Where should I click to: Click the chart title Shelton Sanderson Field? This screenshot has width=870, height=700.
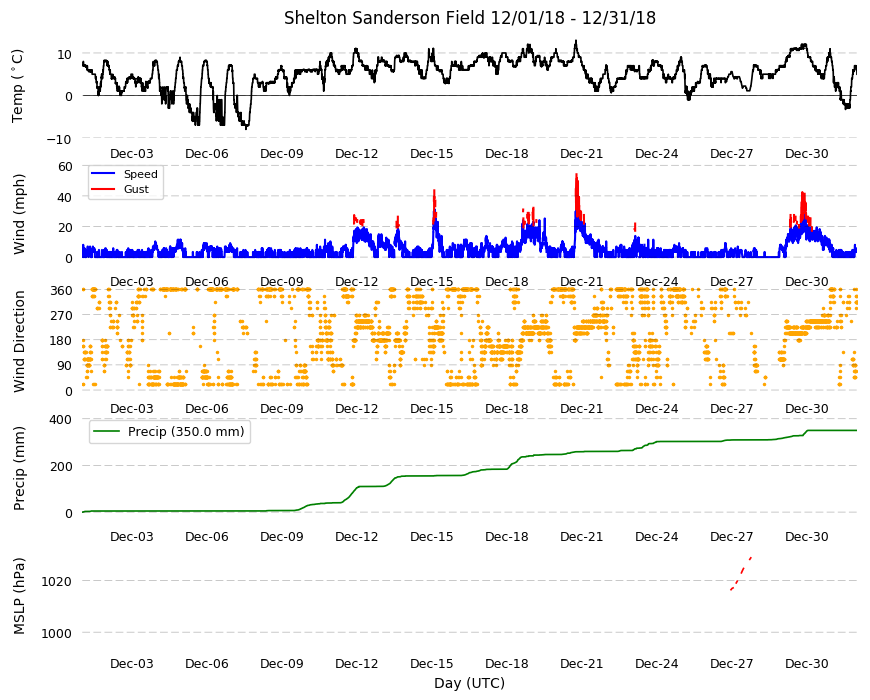385,18
